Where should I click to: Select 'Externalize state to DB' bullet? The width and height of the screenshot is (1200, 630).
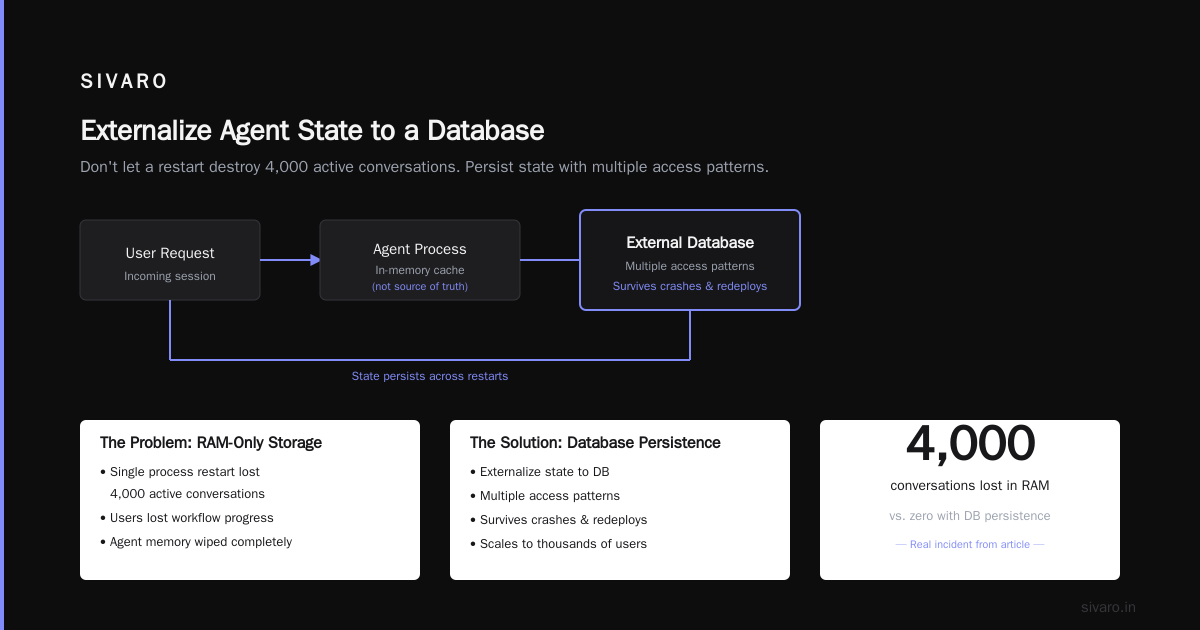(x=539, y=472)
